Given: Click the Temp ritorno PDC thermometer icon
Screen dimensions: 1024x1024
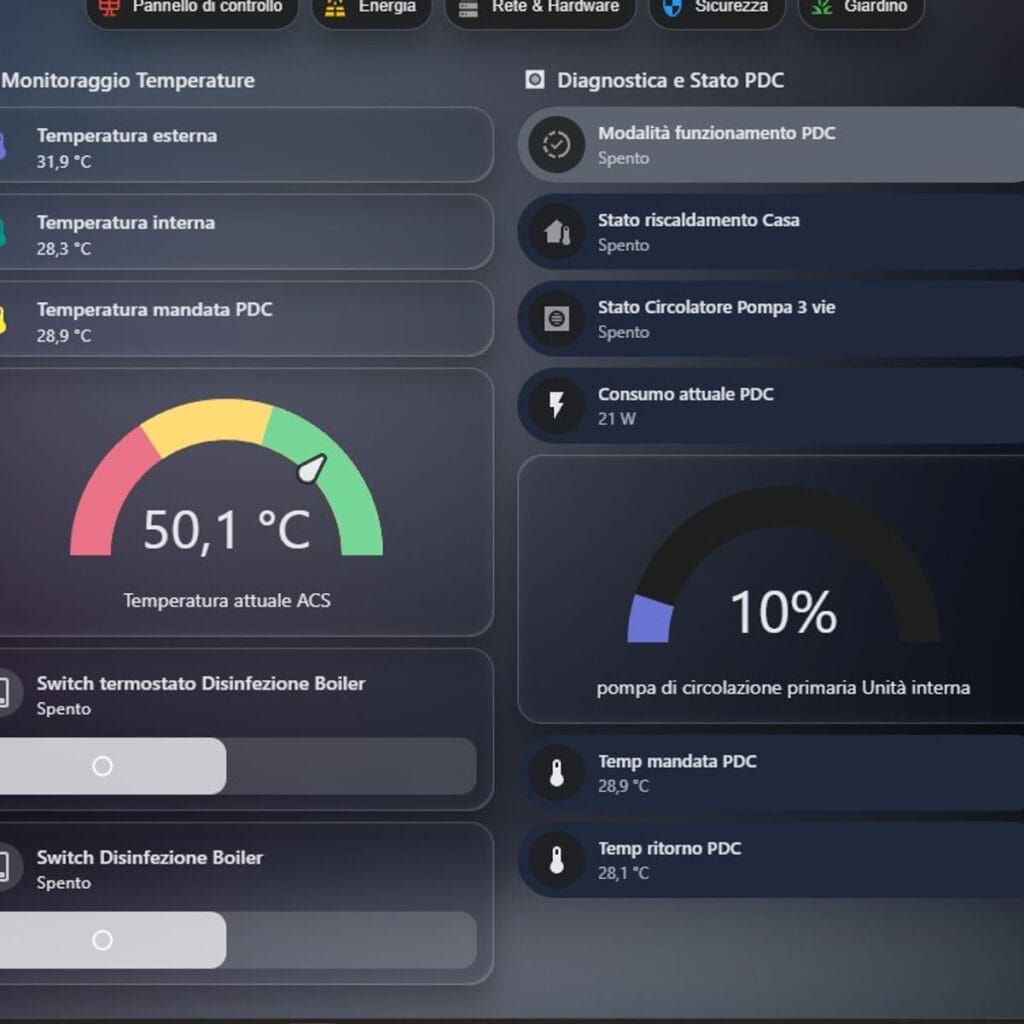Looking at the screenshot, I should (556, 860).
